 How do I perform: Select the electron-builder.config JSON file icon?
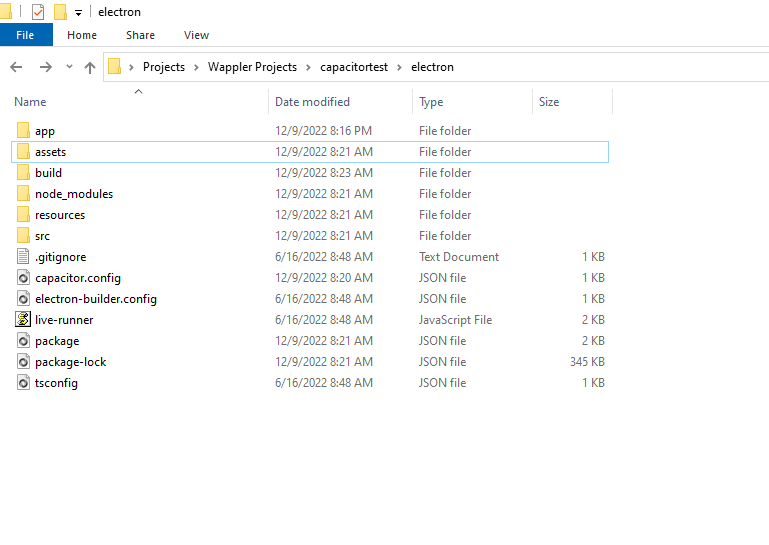click(x=23, y=299)
